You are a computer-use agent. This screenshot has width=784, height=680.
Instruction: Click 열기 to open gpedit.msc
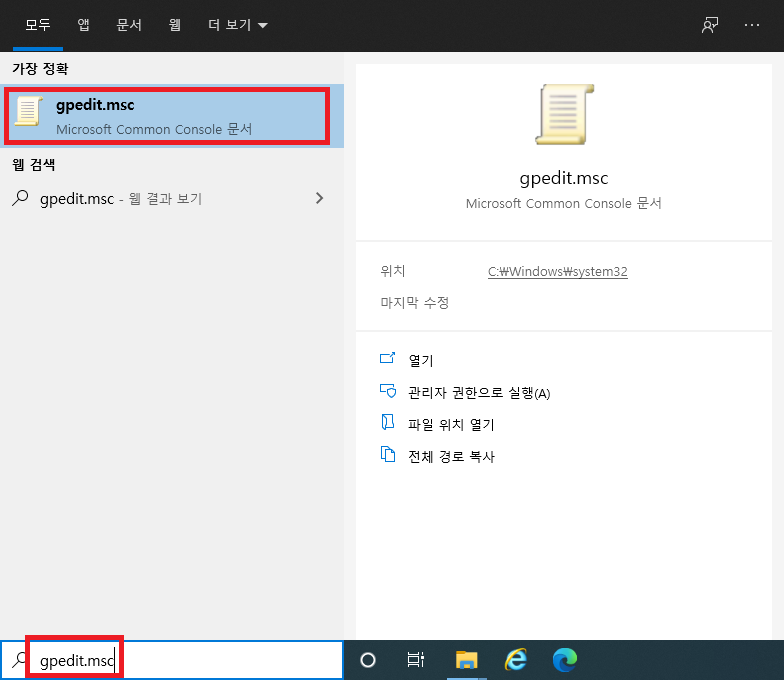pyautogui.click(x=420, y=360)
